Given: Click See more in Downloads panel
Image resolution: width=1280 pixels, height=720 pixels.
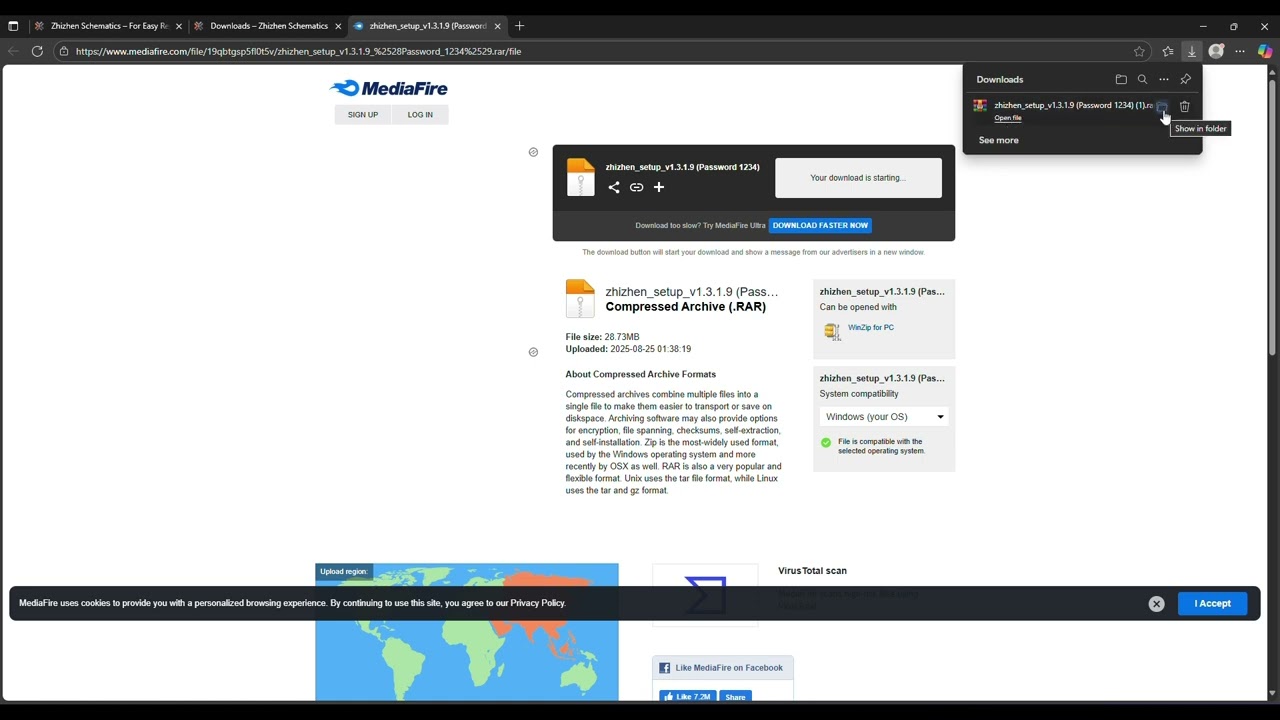Looking at the screenshot, I should coord(998,140).
